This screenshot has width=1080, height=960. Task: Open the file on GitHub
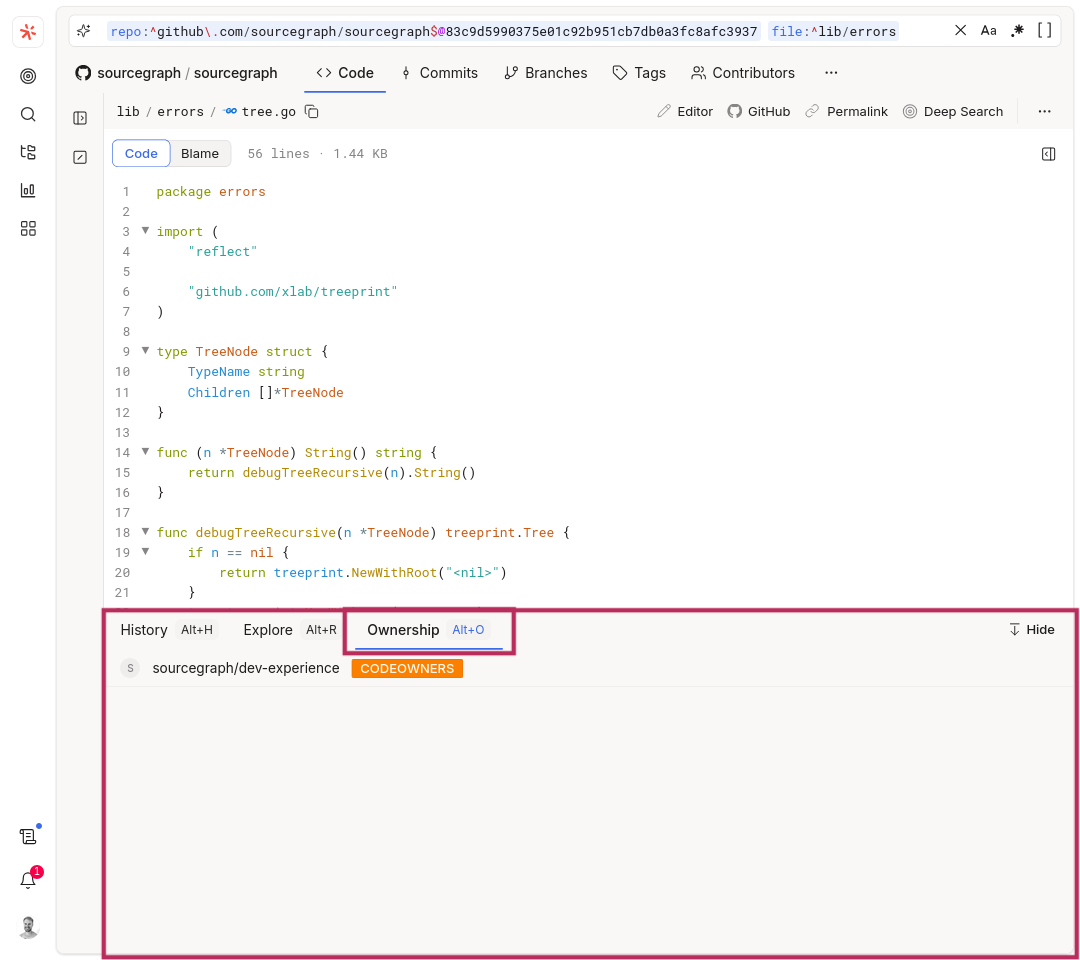[758, 111]
